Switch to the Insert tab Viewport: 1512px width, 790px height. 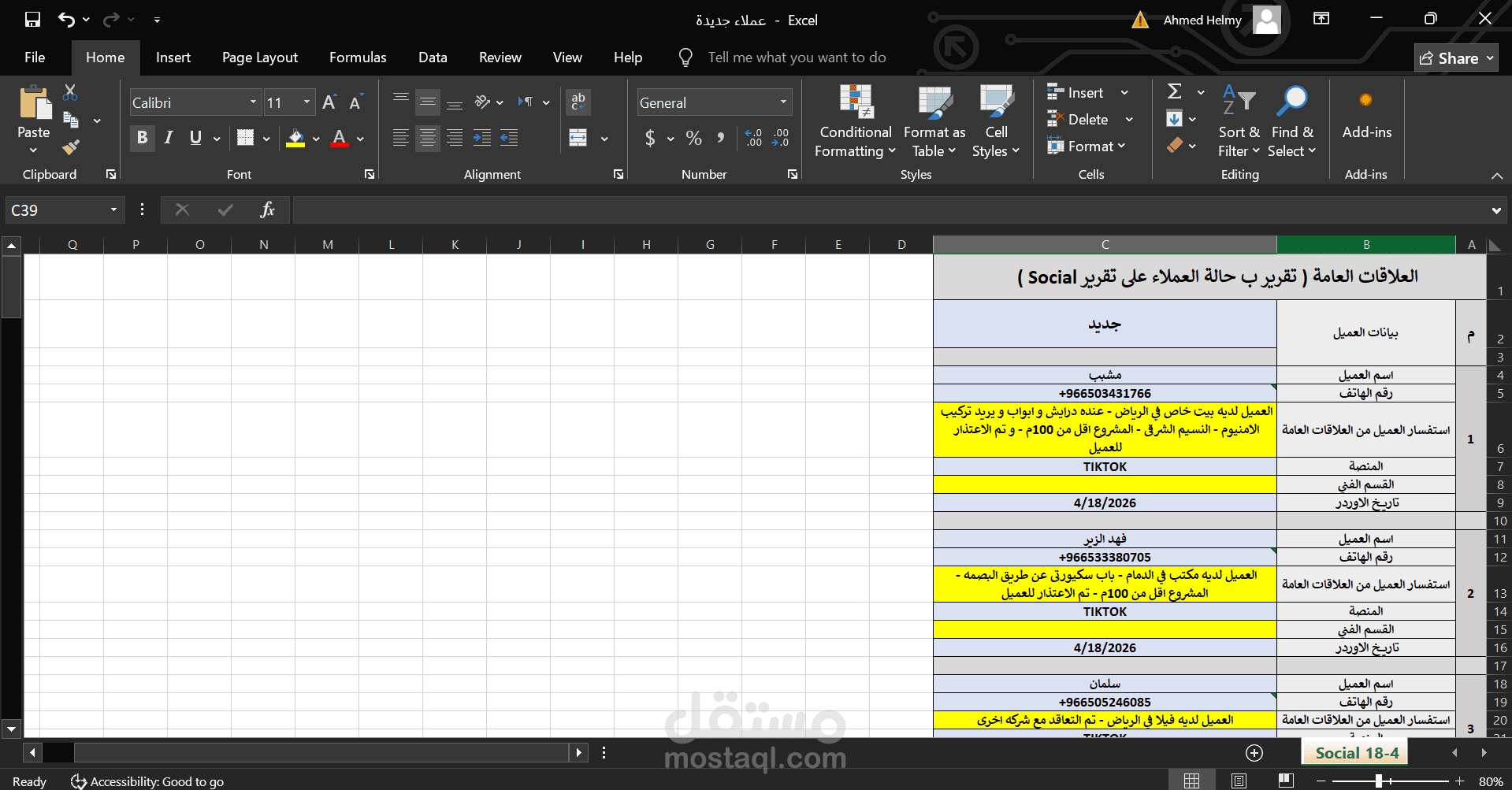(173, 57)
